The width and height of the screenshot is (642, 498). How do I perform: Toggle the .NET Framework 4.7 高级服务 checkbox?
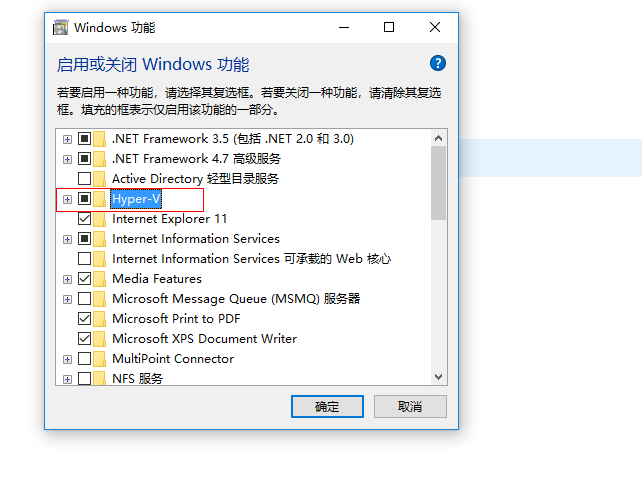click(84, 158)
